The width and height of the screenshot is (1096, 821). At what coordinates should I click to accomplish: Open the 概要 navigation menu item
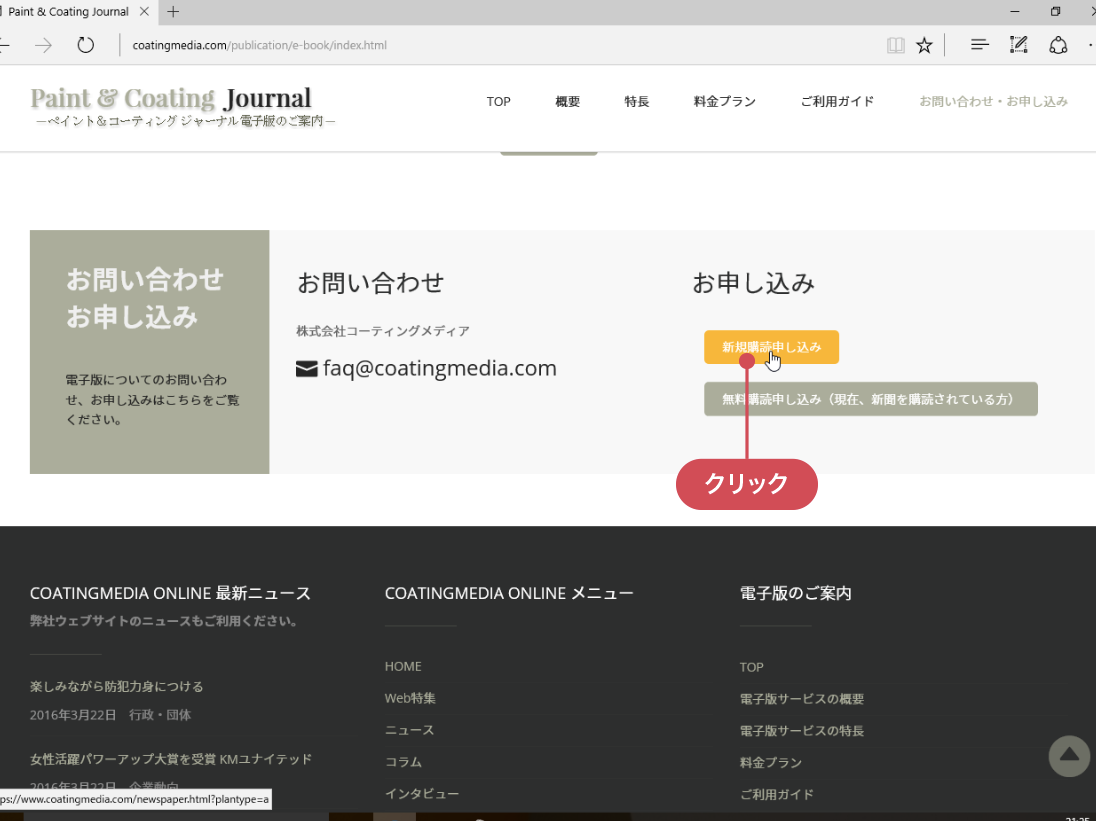click(x=568, y=102)
